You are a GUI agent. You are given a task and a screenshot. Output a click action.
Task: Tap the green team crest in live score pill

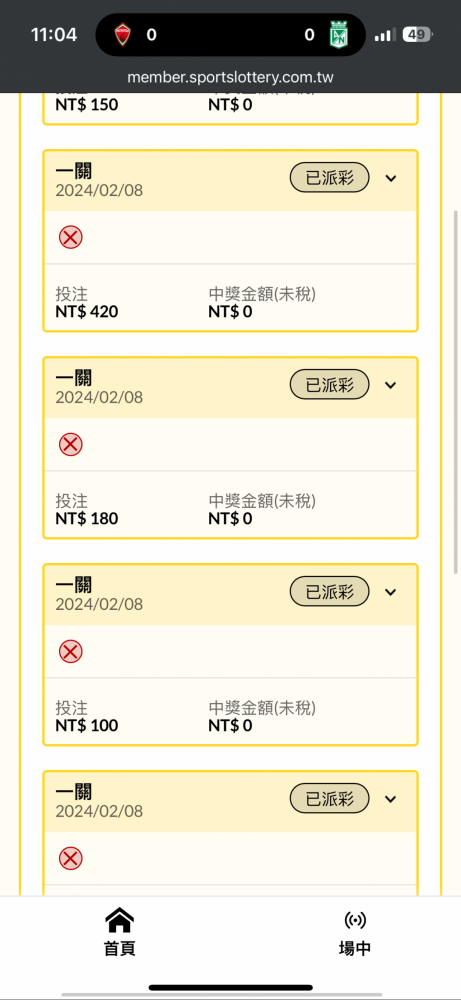[x=337, y=34]
